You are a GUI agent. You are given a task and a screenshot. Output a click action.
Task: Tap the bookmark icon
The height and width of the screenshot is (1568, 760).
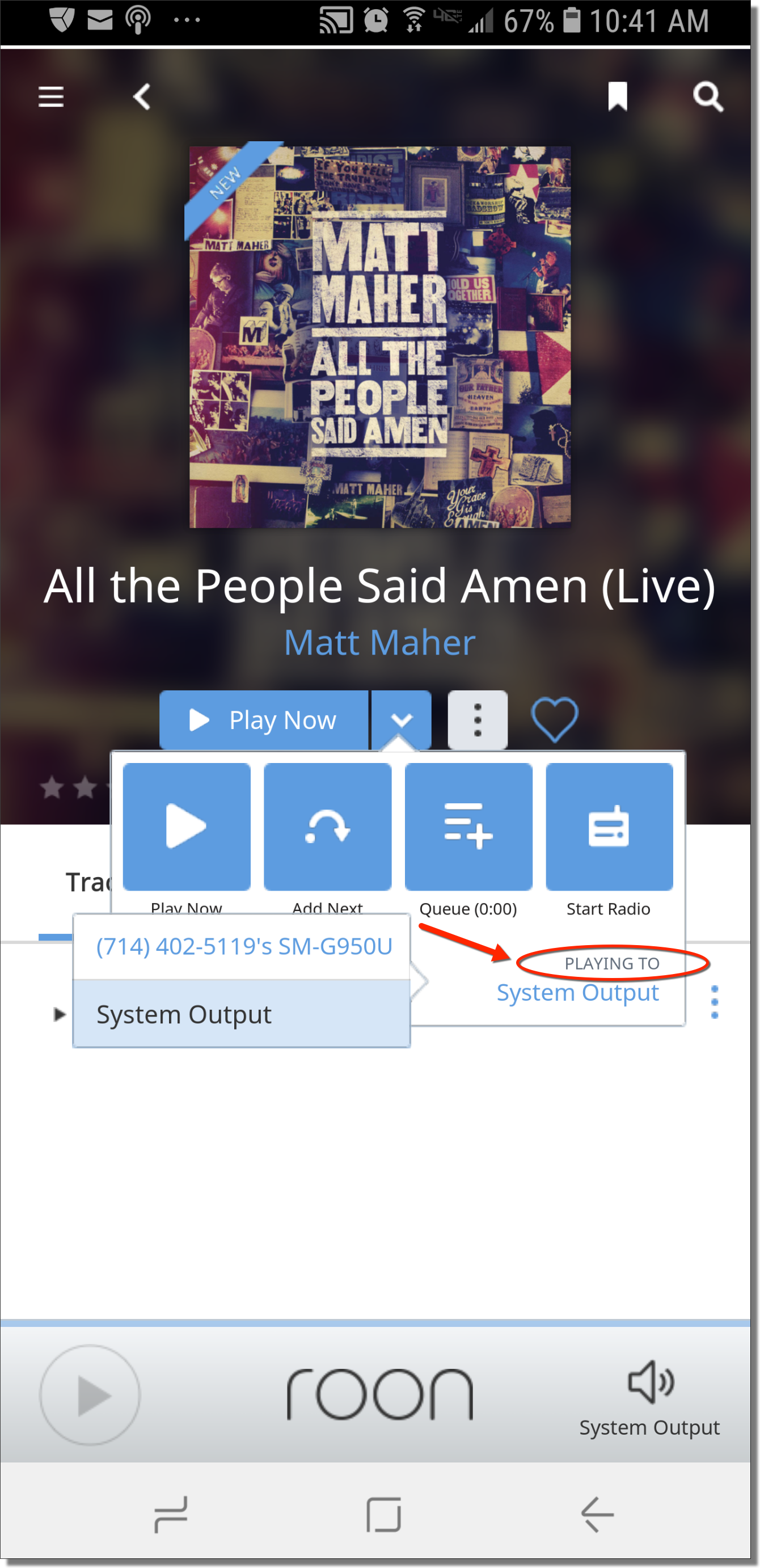tap(618, 97)
